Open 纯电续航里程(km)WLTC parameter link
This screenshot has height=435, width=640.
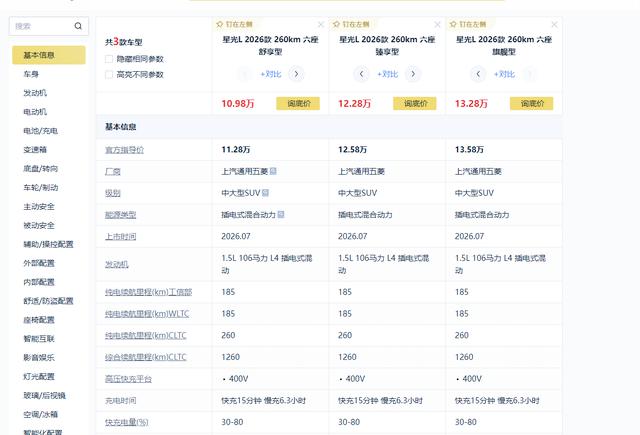(x=147, y=313)
